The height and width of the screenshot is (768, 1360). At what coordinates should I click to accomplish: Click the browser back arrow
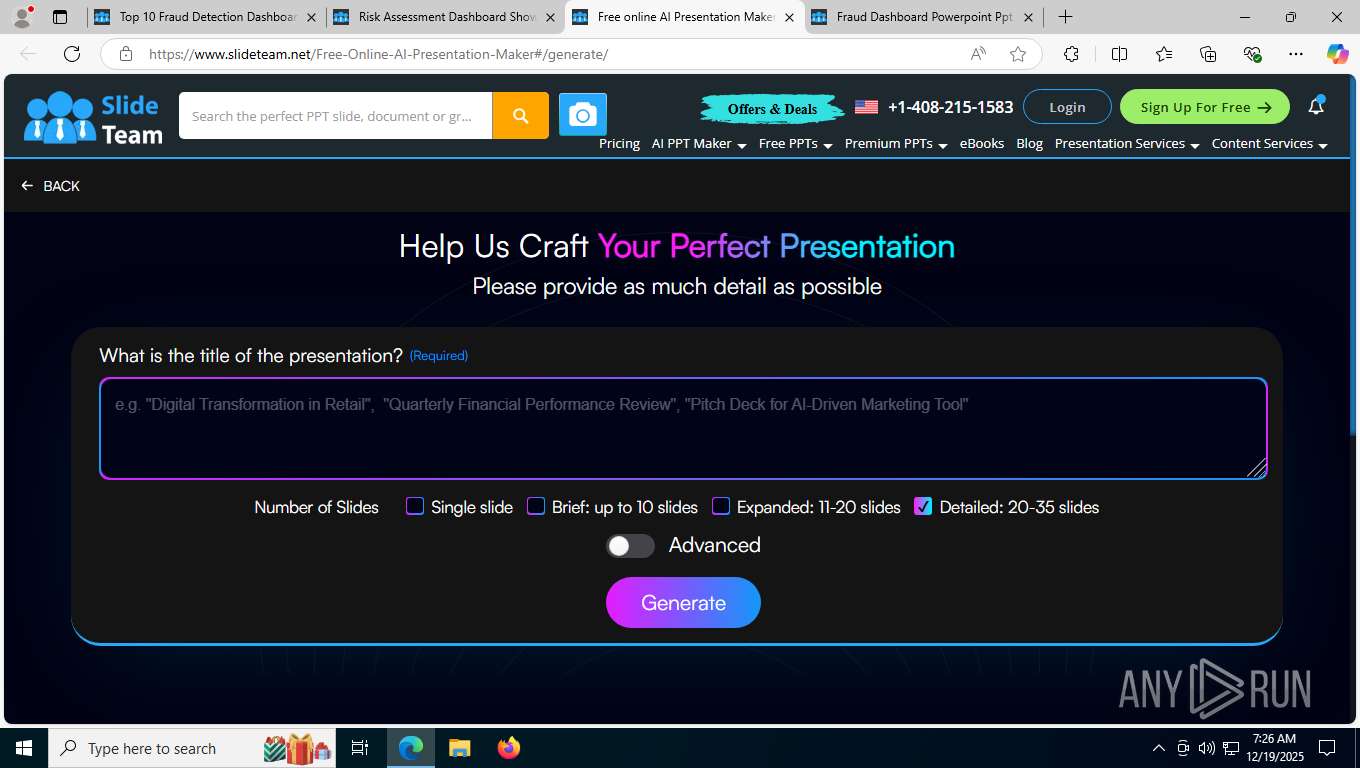point(28,54)
